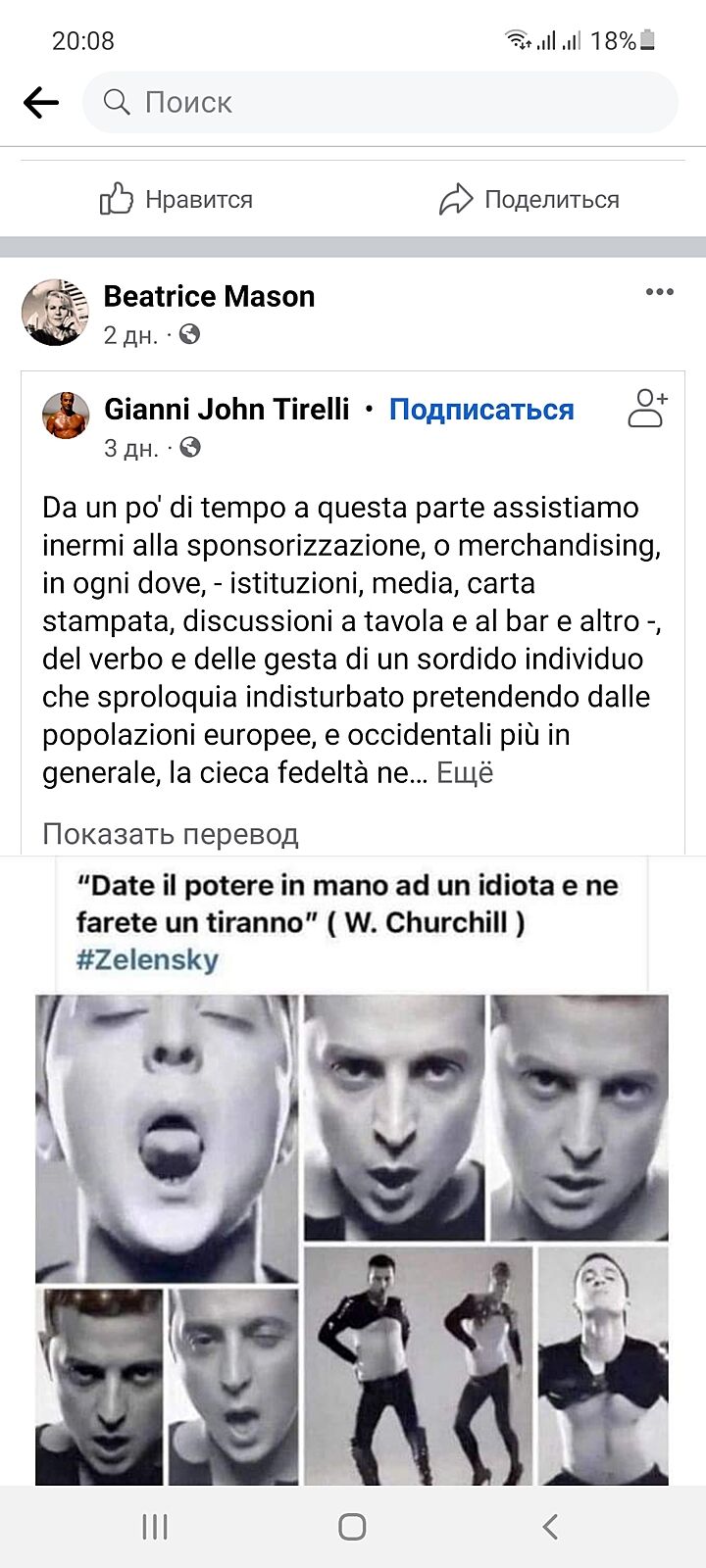Viewport: 706px width, 1568px height.
Task: Tap Android back navigation chevron
Action: 550,1527
